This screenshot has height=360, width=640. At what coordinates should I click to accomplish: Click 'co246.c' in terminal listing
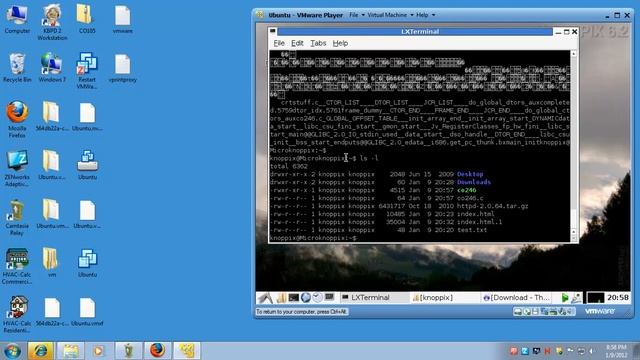470,198
